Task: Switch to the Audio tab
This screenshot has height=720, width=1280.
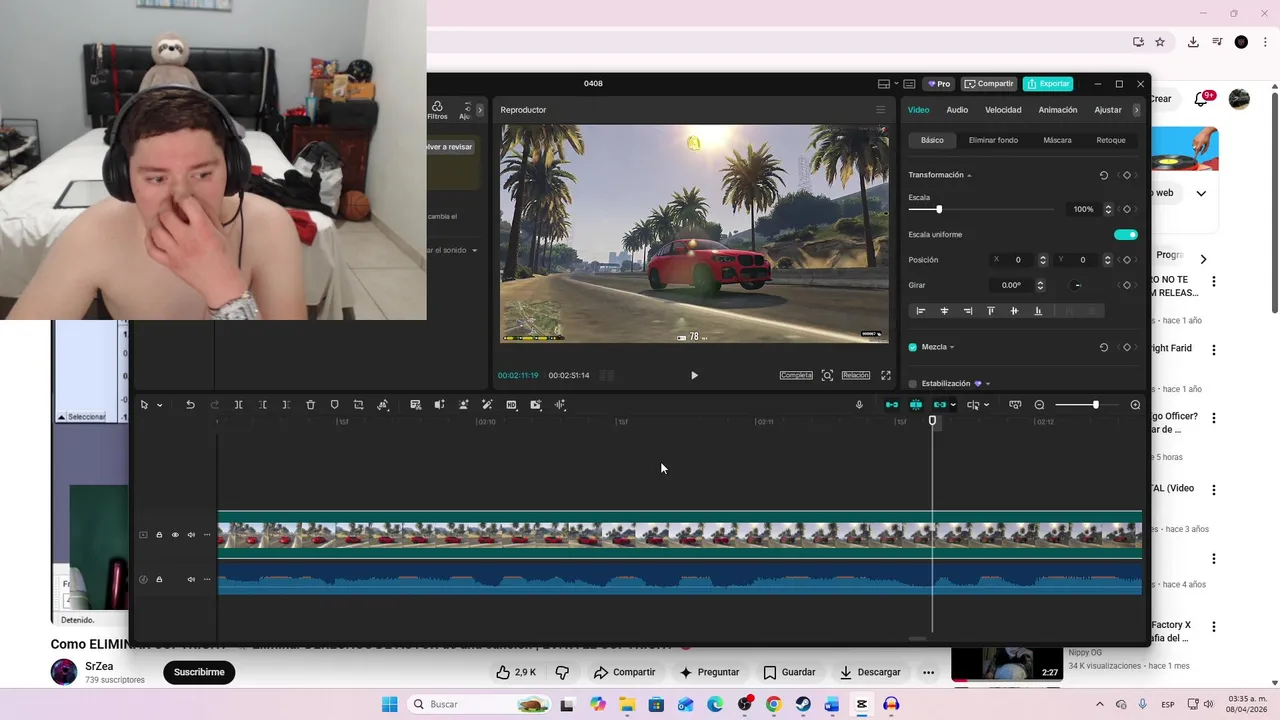Action: (957, 110)
